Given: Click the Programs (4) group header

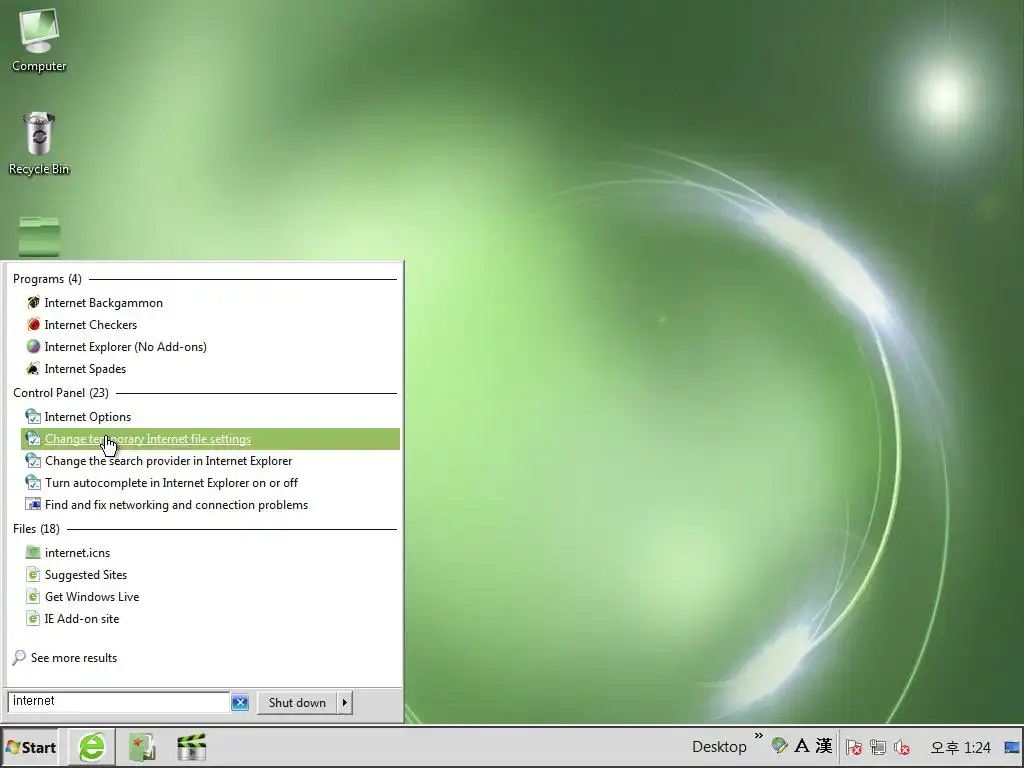Looking at the screenshot, I should tap(47, 279).
